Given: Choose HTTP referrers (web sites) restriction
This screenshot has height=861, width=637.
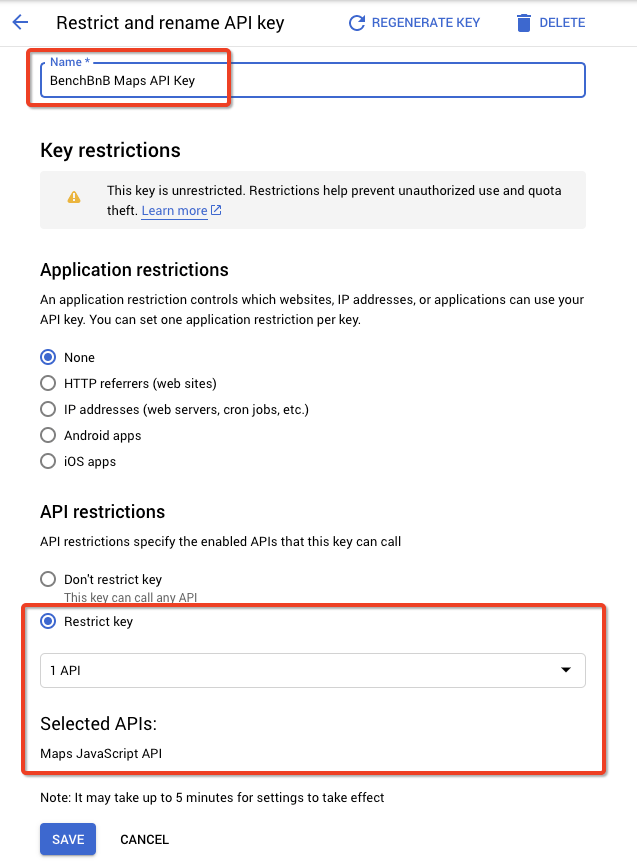Looking at the screenshot, I should (47, 383).
